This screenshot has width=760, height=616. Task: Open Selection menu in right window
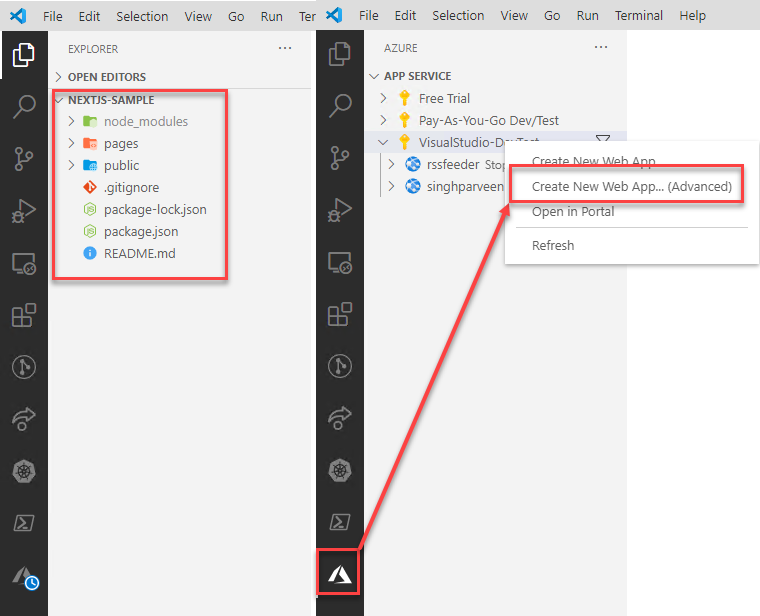(x=458, y=16)
